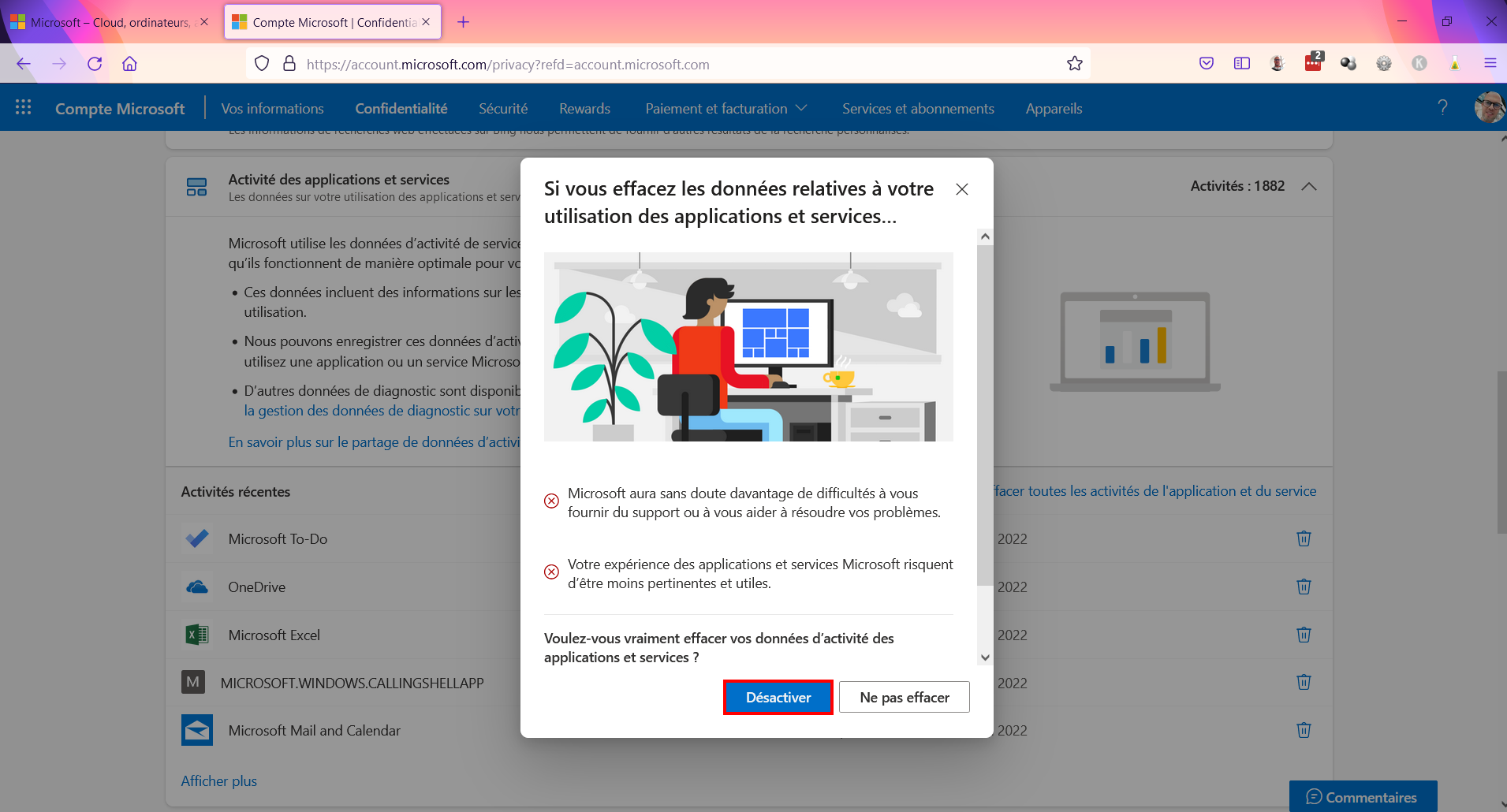This screenshot has width=1507, height=812.
Task: Click the page scrollbar on right edge
Action: pyautogui.click(x=1501, y=451)
